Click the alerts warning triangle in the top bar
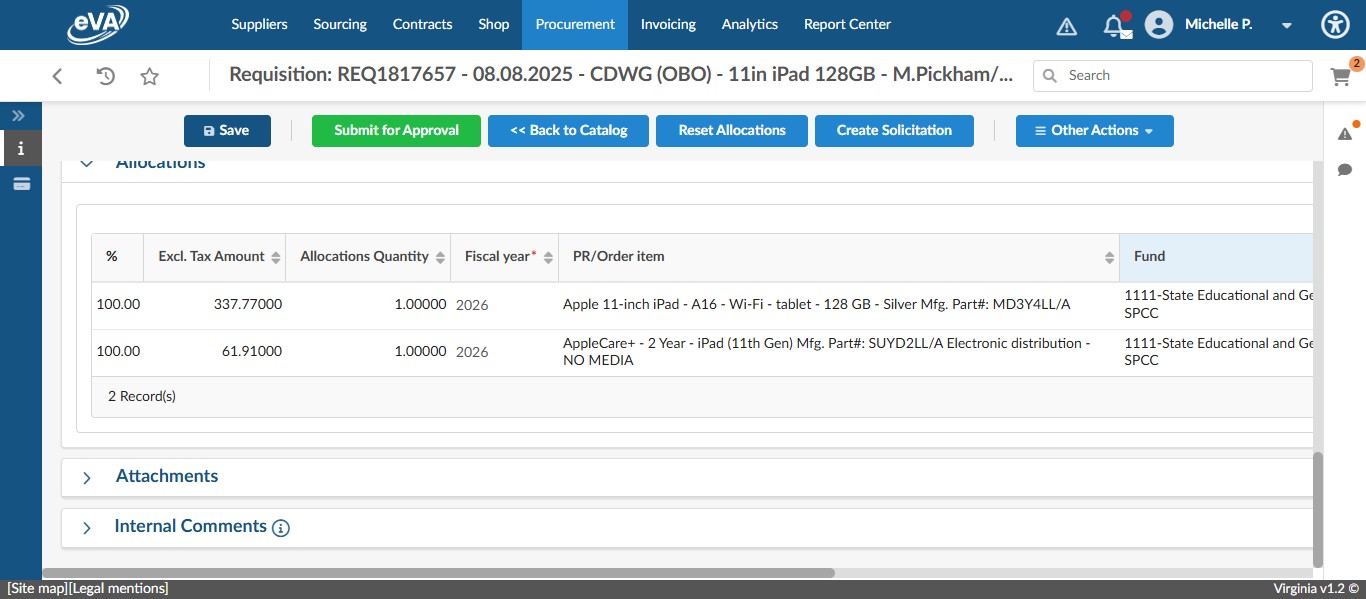 (1066, 25)
